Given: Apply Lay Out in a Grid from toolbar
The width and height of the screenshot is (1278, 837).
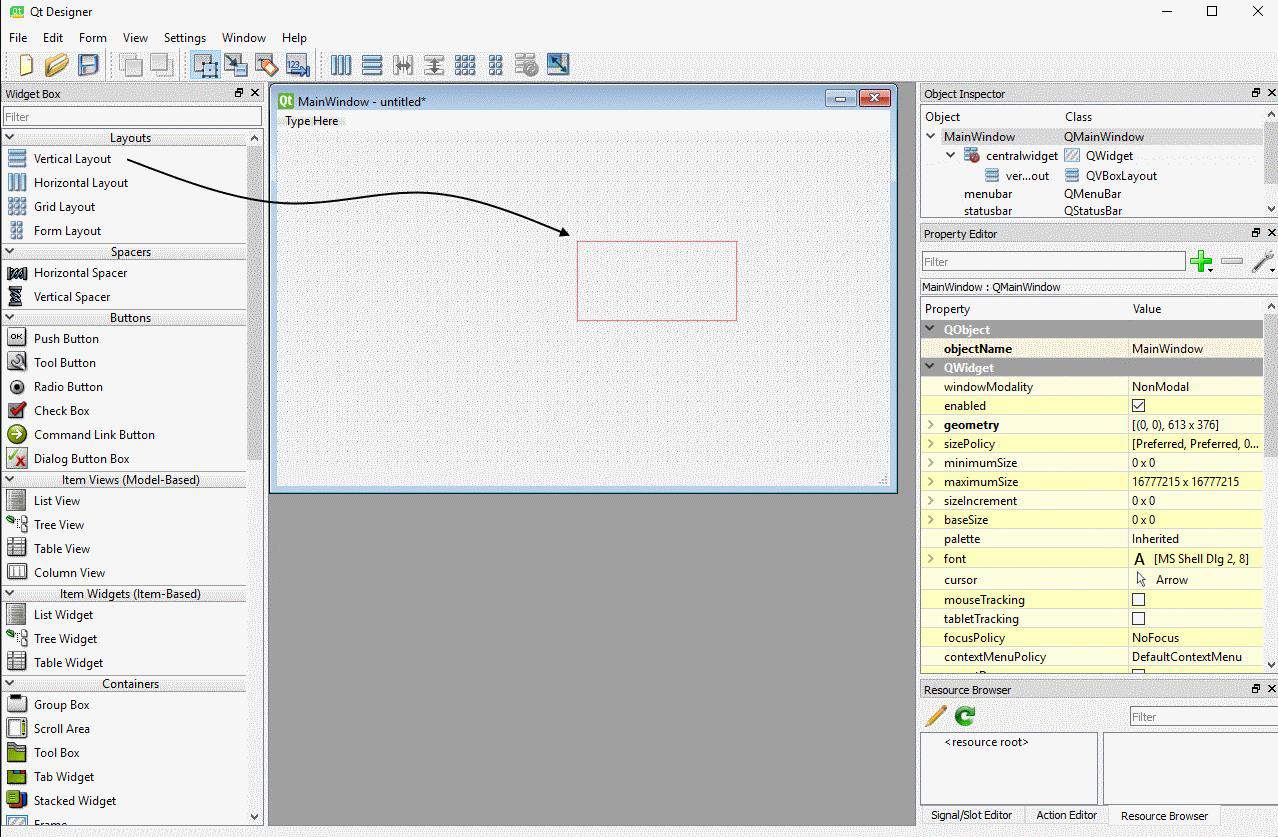Looking at the screenshot, I should tap(465, 65).
